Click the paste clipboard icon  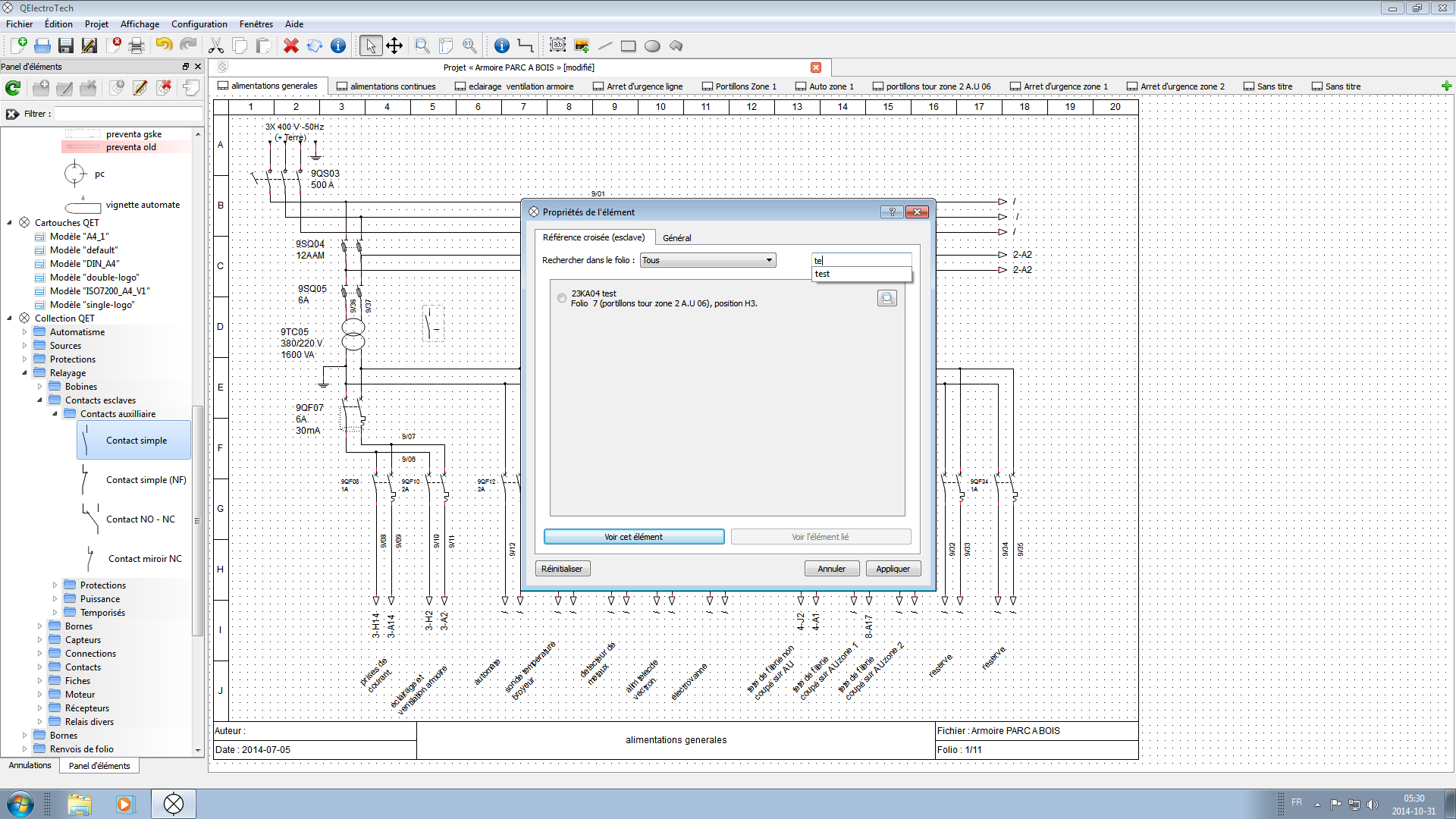click(x=263, y=45)
